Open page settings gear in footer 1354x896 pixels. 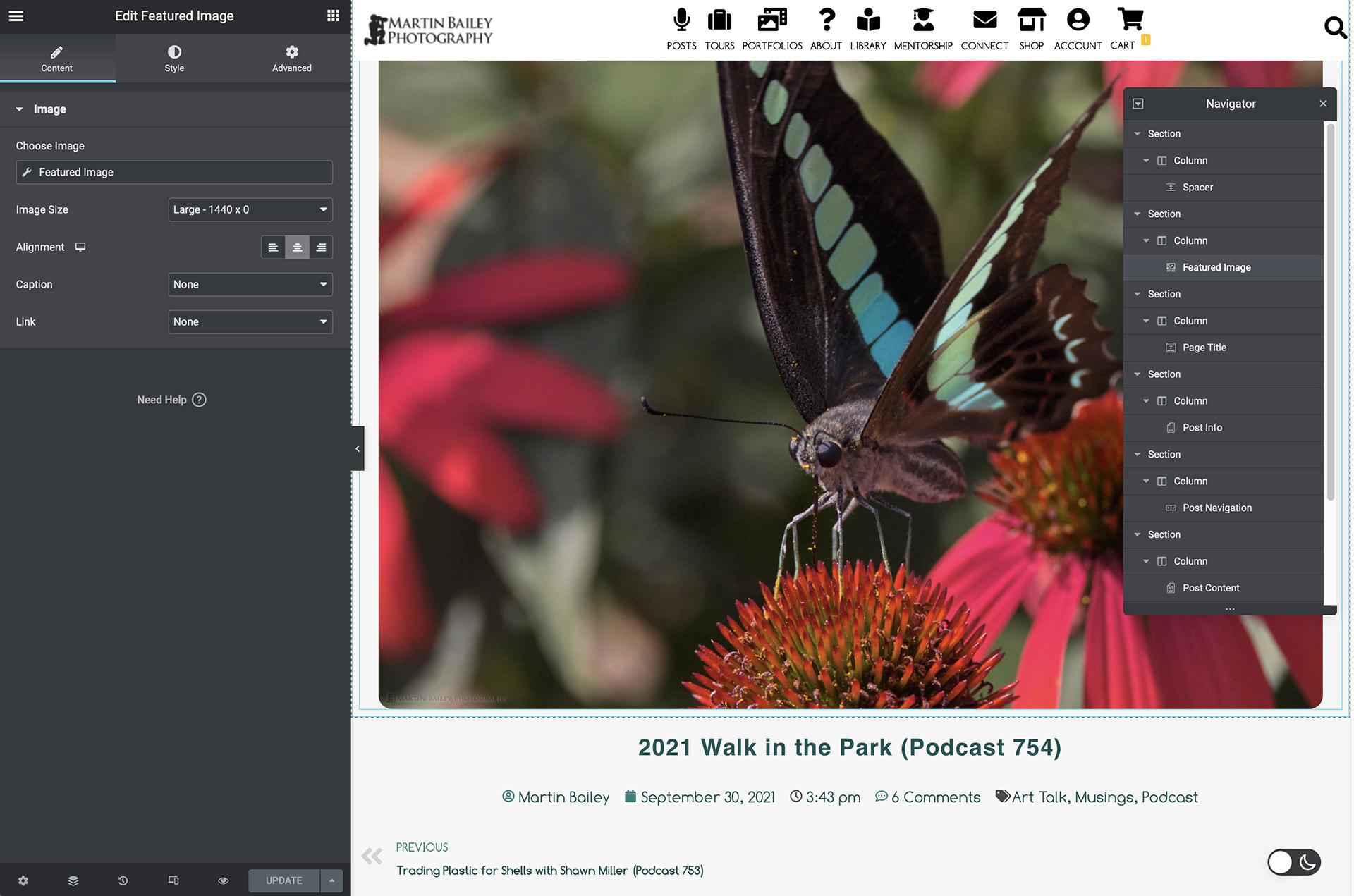pyautogui.click(x=23, y=880)
